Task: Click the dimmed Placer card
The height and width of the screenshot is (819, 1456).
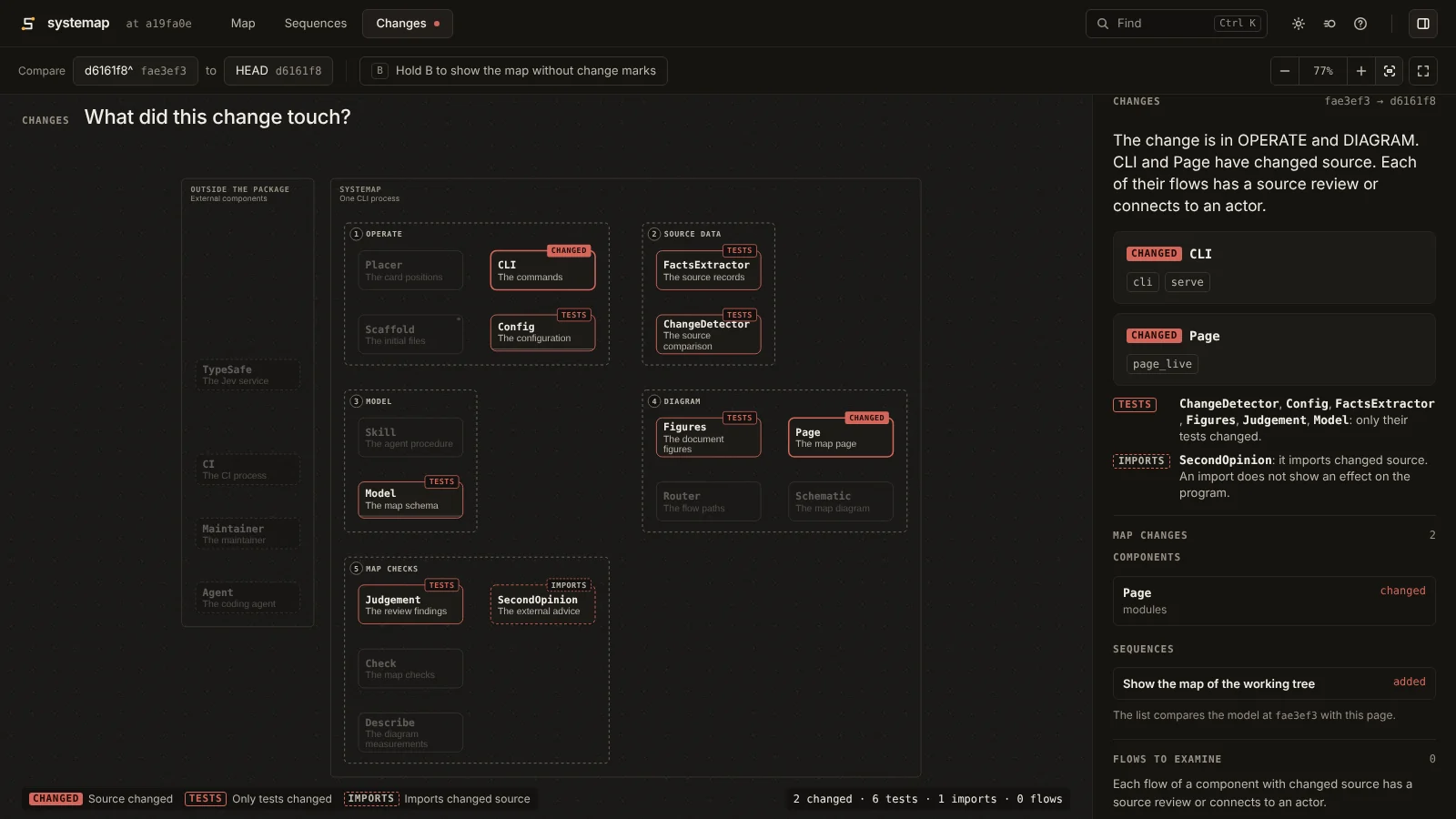Action: [410, 270]
